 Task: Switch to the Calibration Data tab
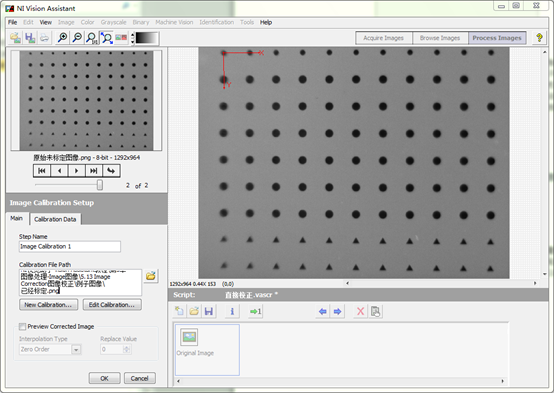[55, 219]
